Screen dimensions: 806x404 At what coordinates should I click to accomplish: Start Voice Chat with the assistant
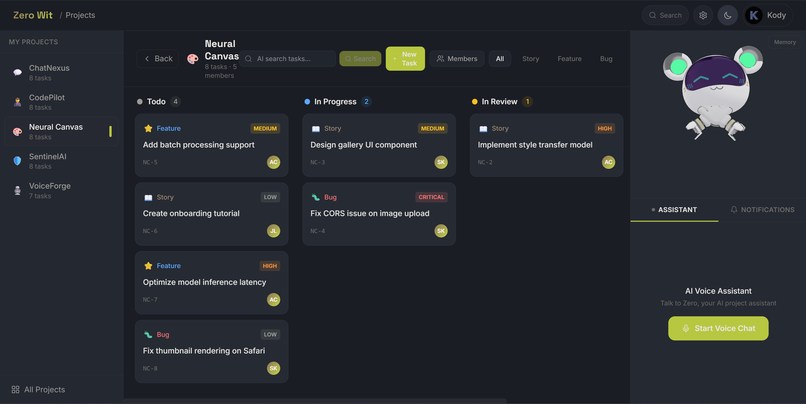718,328
